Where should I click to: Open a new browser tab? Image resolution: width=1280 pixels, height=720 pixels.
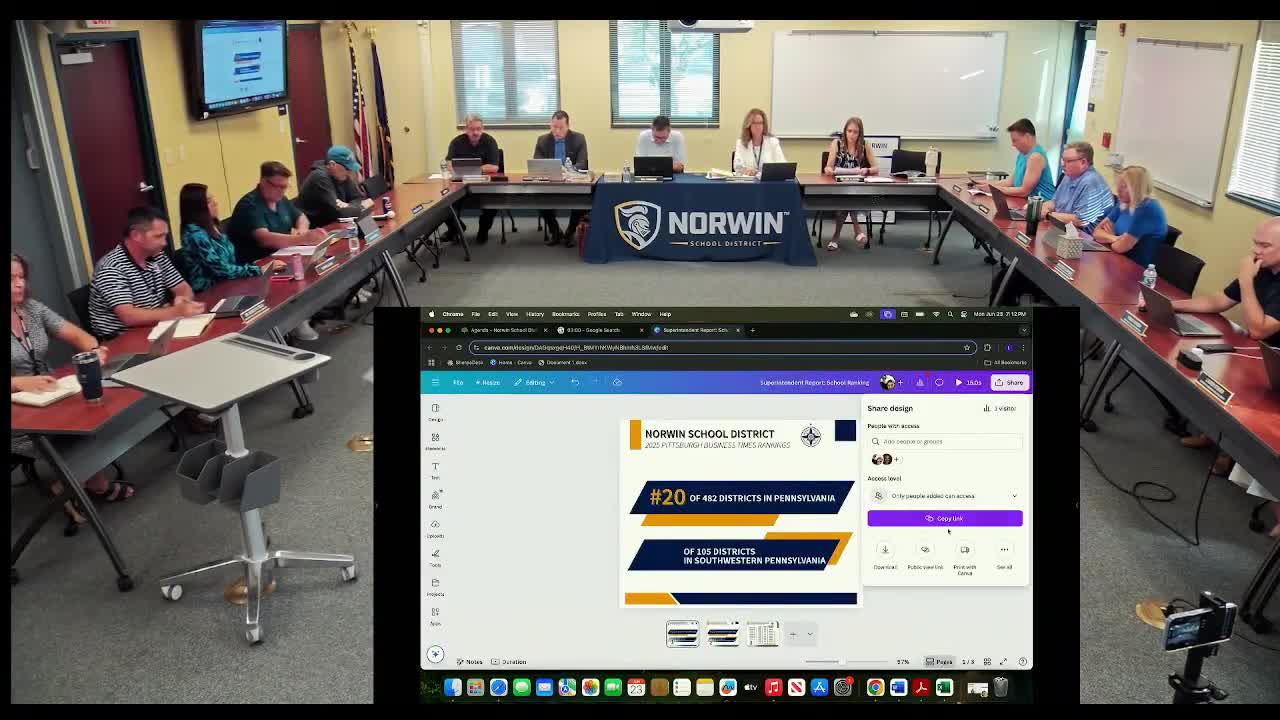click(x=752, y=330)
